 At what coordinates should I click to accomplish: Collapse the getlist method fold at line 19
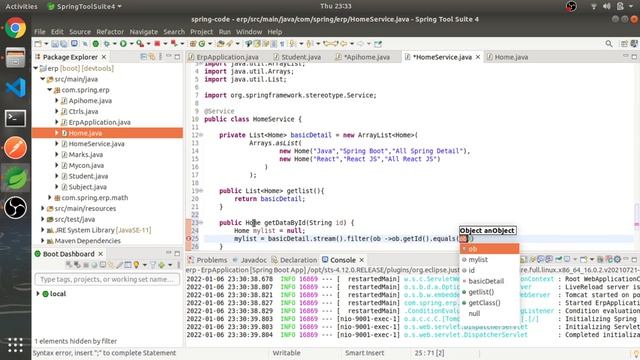[x=201, y=191]
